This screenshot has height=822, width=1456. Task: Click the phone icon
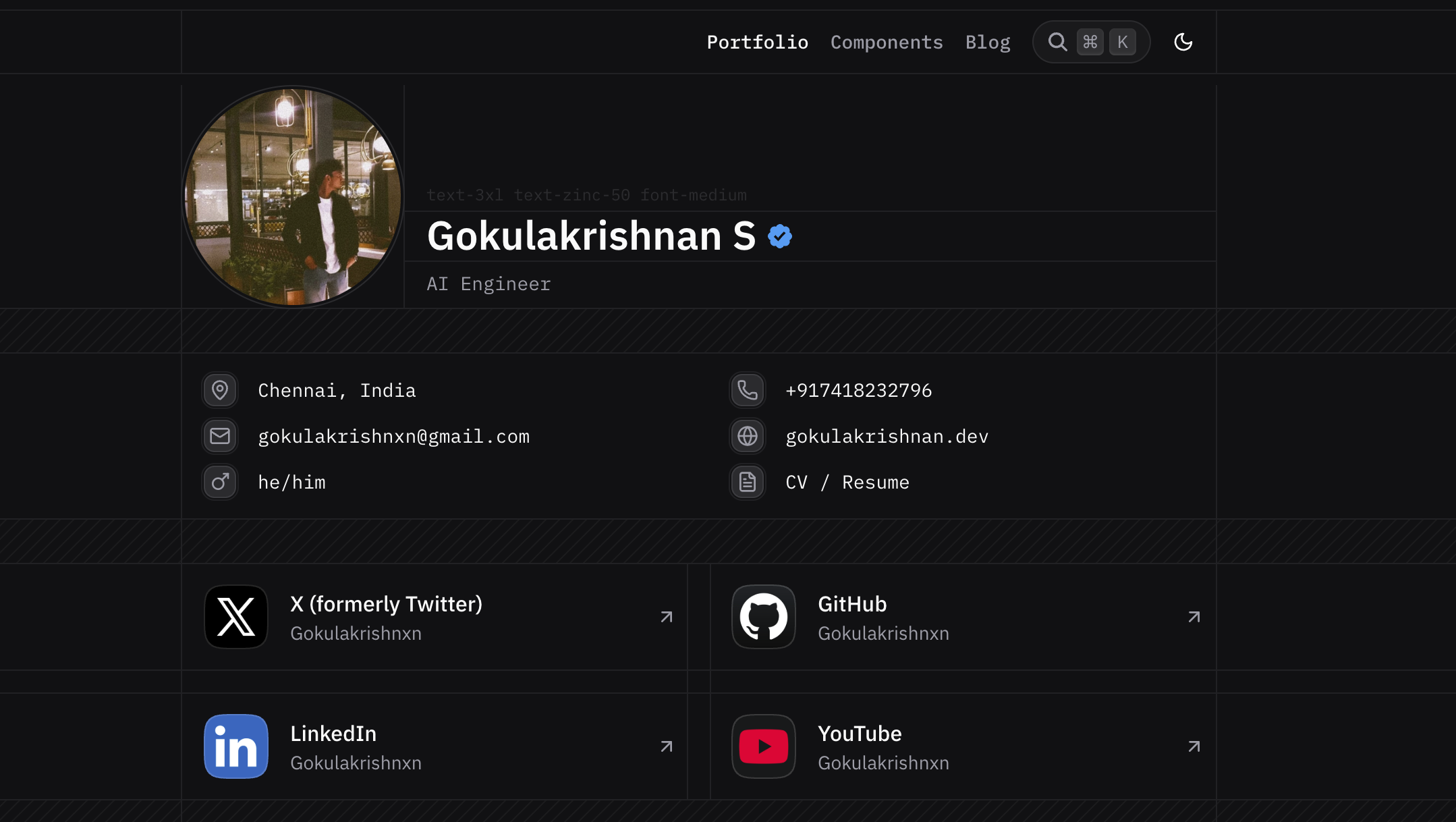click(748, 390)
